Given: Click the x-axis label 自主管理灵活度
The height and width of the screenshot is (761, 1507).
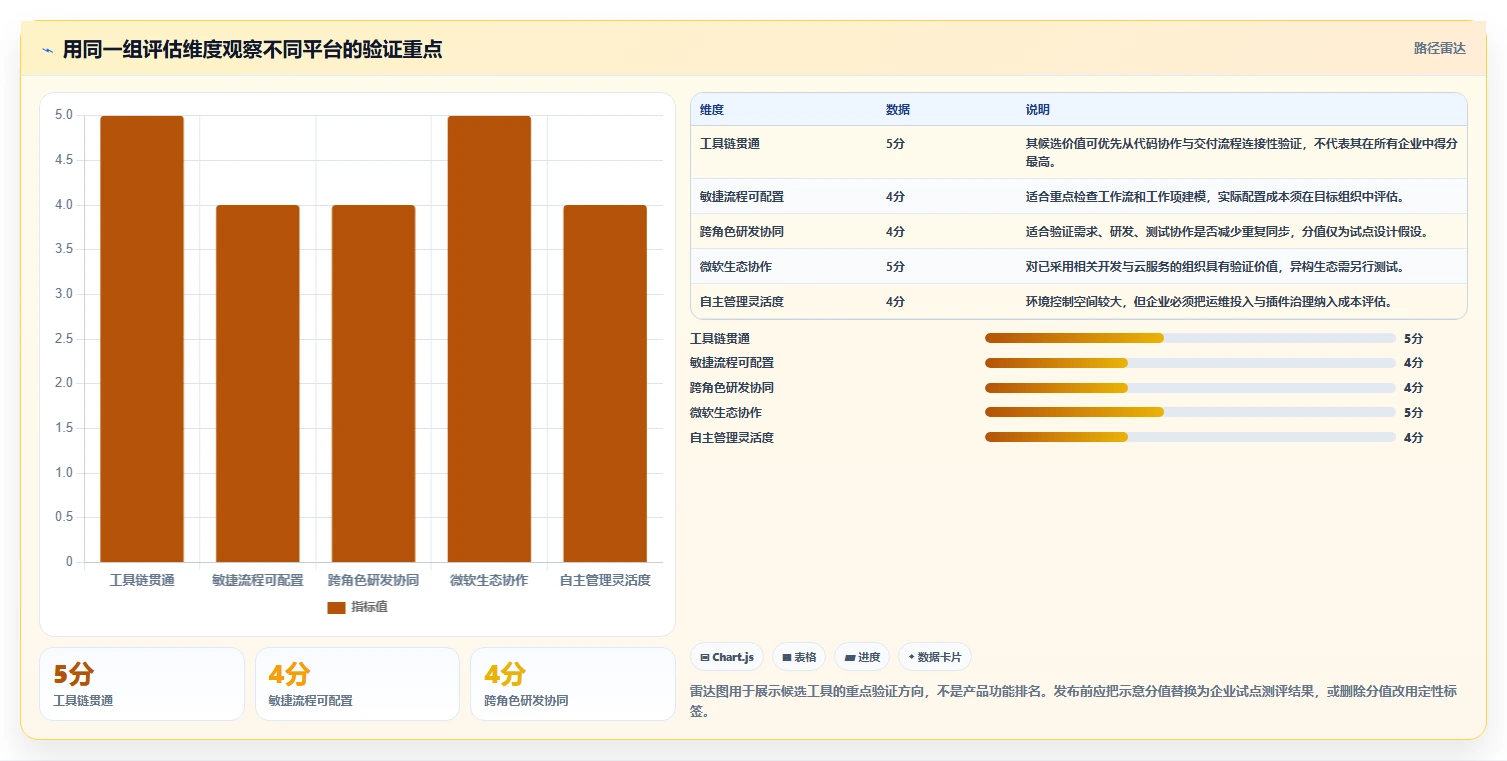Looking at the screenshot, I should click(x=605, y=580).
